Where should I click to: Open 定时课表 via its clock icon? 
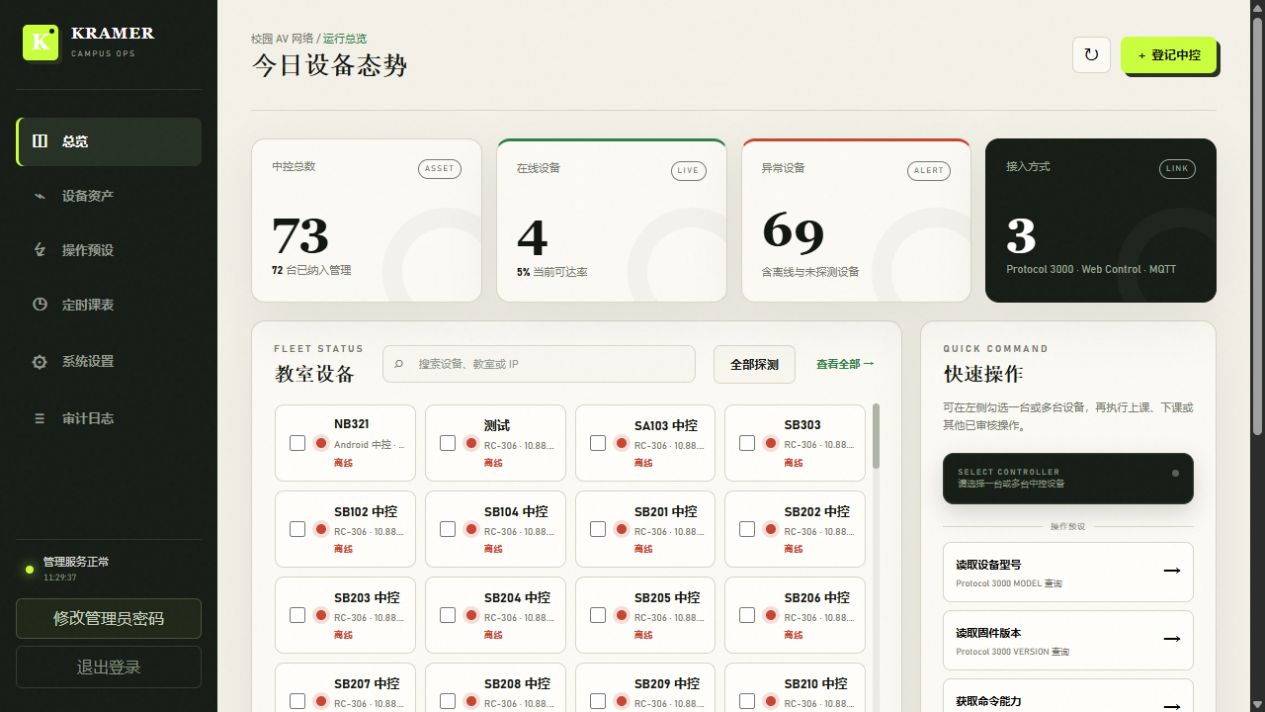coord(40,304)
